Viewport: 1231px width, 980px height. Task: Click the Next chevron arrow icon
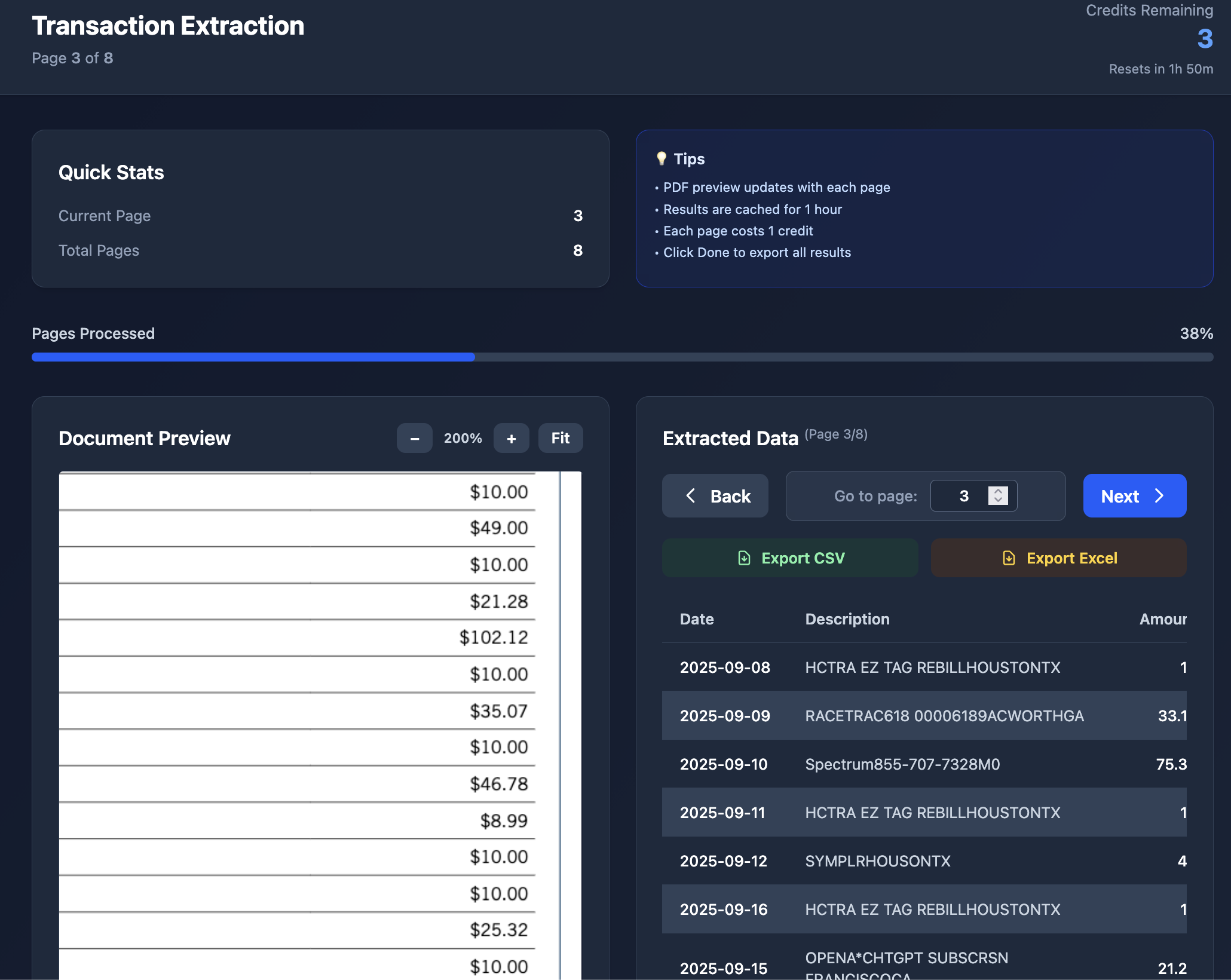[x=1159, y=496]
